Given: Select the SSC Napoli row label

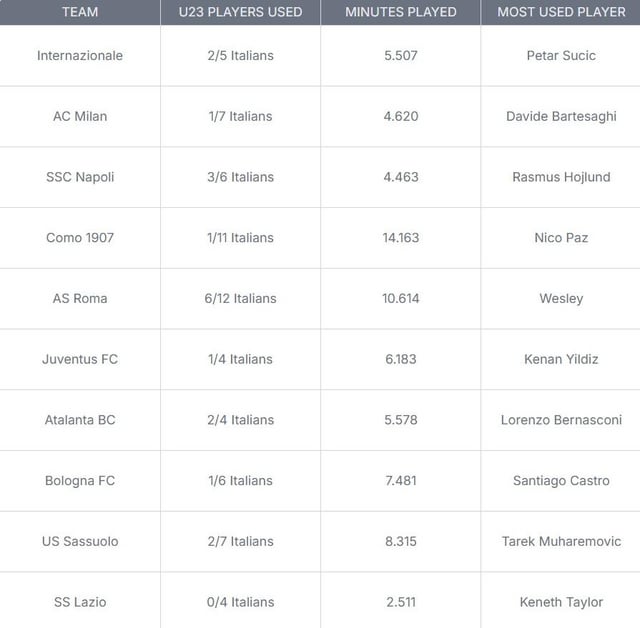Looking at the screenshot, I should pos(80,177).
